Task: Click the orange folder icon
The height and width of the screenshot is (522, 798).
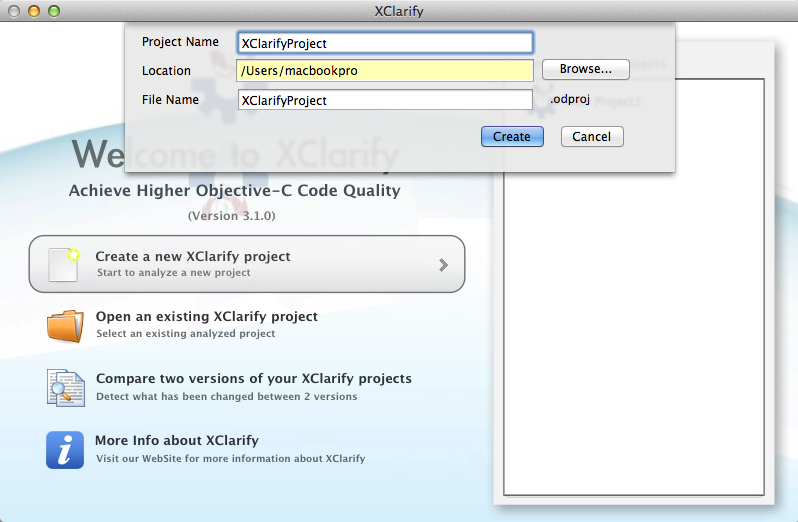Action: (x=66, y=326)
